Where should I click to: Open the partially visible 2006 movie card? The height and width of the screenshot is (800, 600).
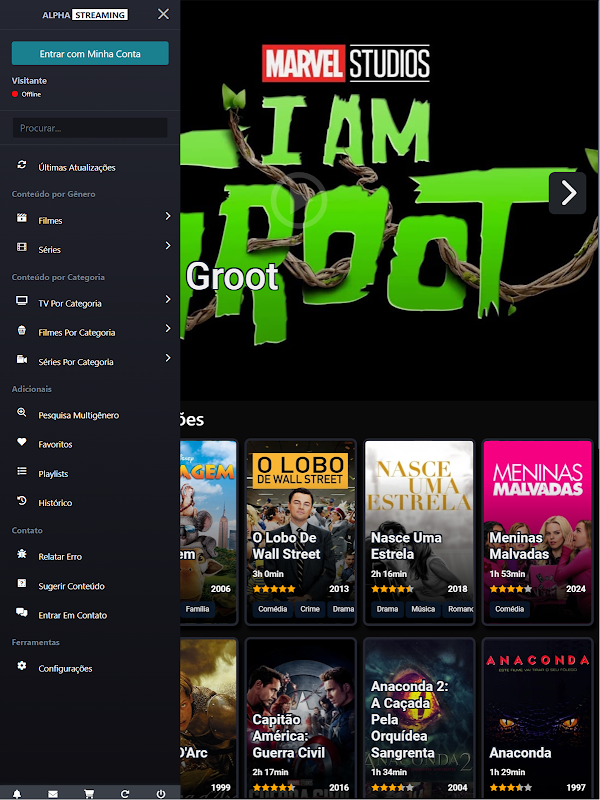click(x=209, y=532)
